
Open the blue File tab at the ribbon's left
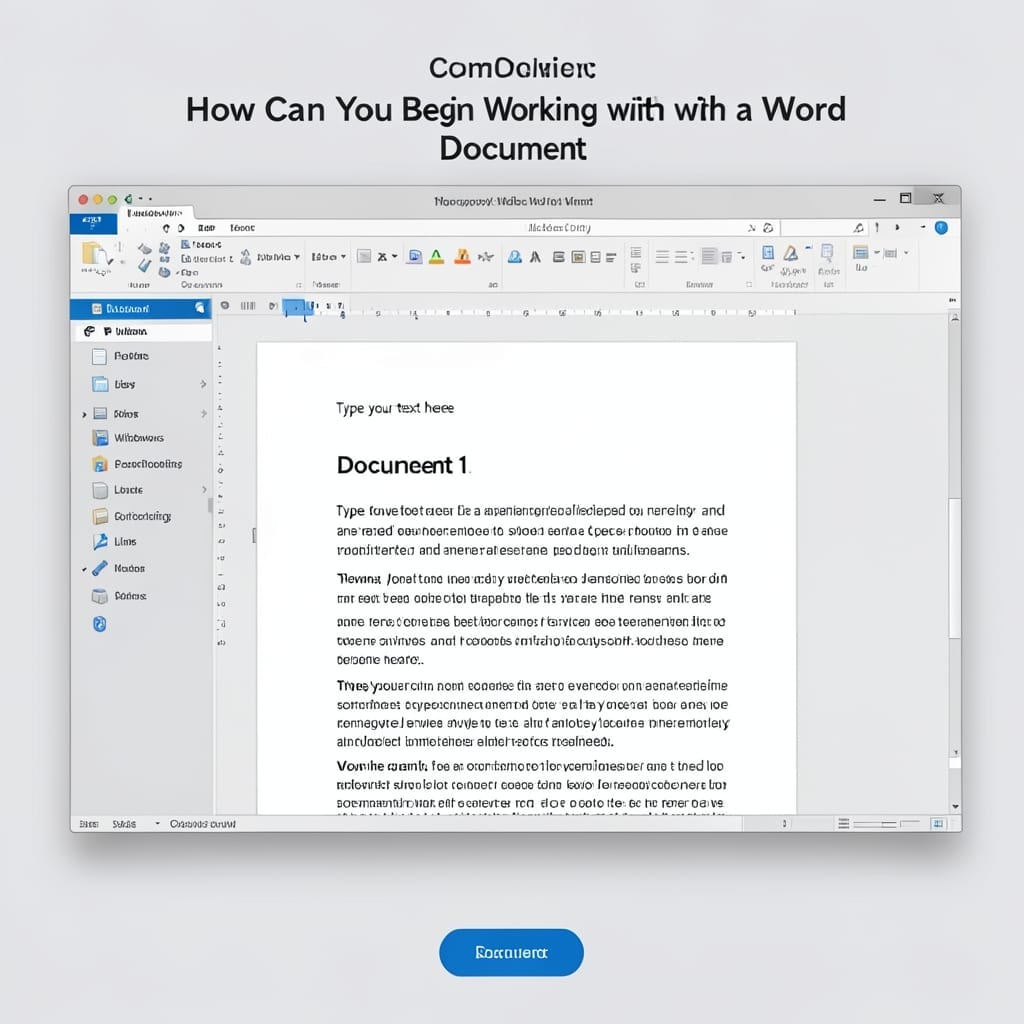93,223
